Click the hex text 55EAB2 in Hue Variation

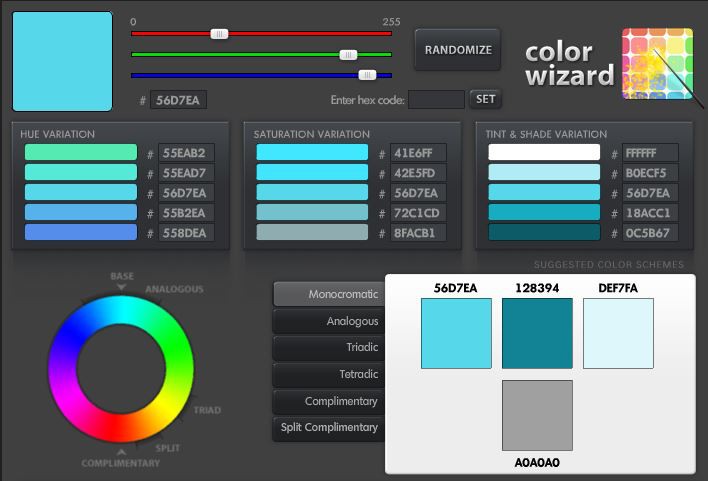coord(184,153)
